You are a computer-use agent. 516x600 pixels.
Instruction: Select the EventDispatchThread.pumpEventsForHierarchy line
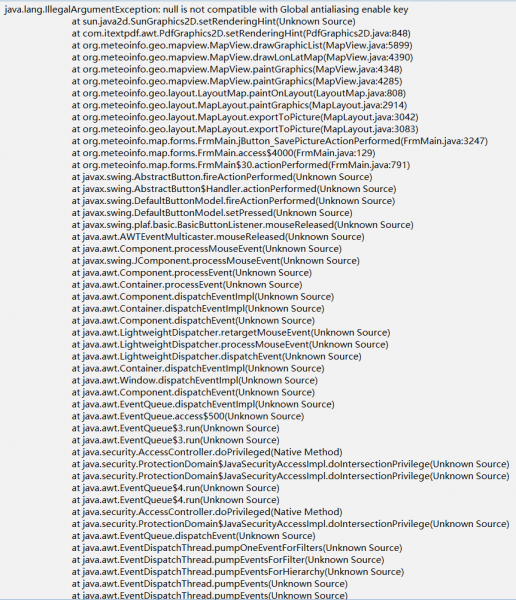(x=238, y=572)
